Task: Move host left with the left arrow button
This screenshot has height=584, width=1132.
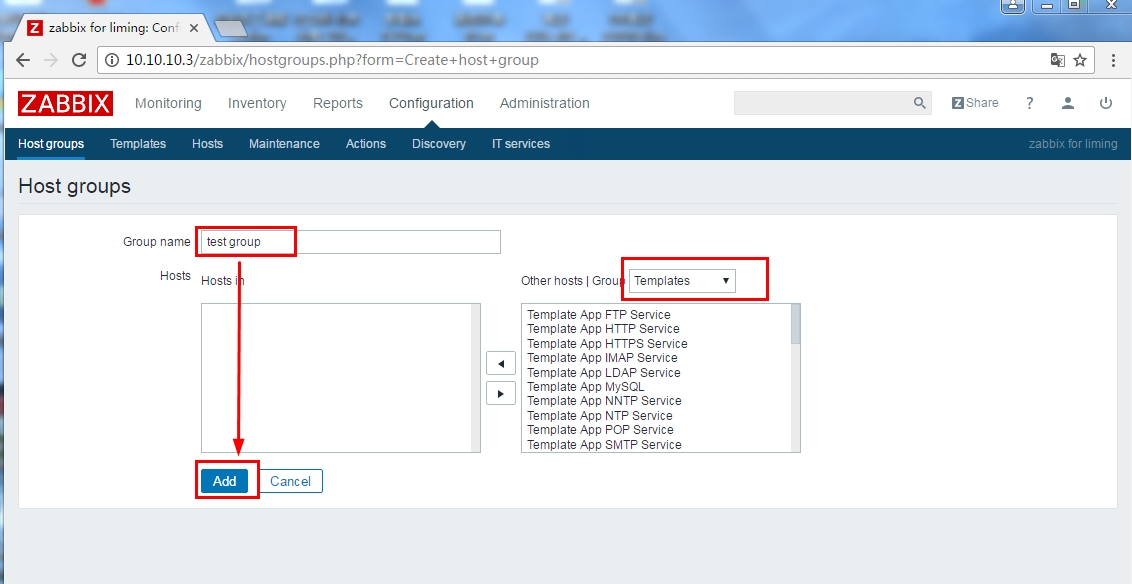Action: (501, 363)
